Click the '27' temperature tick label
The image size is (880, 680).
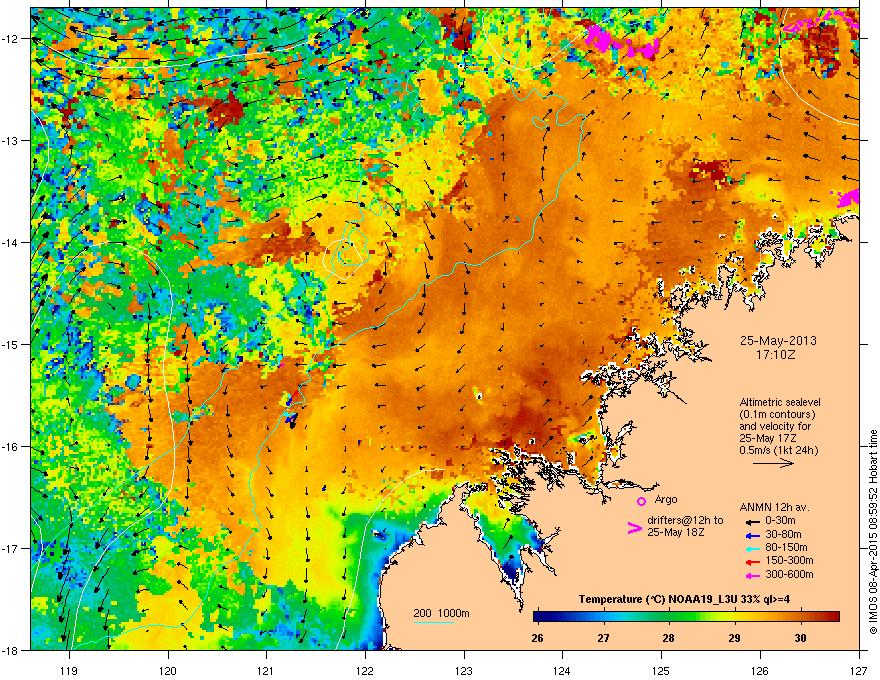point(603,638)
